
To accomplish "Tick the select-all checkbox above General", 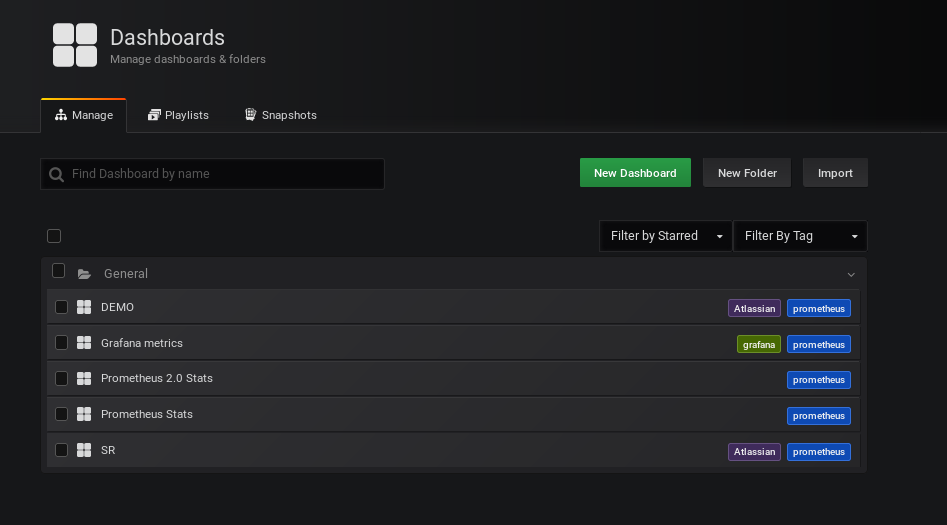I will pos(54,236).
